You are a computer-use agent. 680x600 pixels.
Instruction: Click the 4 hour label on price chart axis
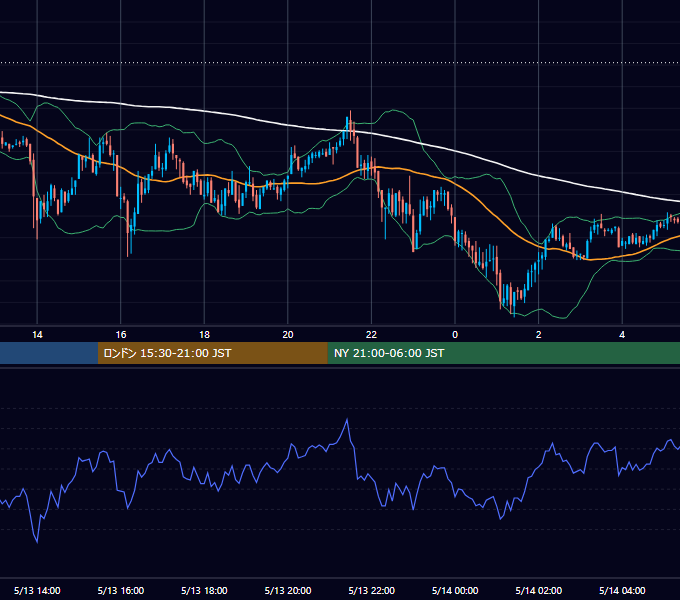click(622, 335)
